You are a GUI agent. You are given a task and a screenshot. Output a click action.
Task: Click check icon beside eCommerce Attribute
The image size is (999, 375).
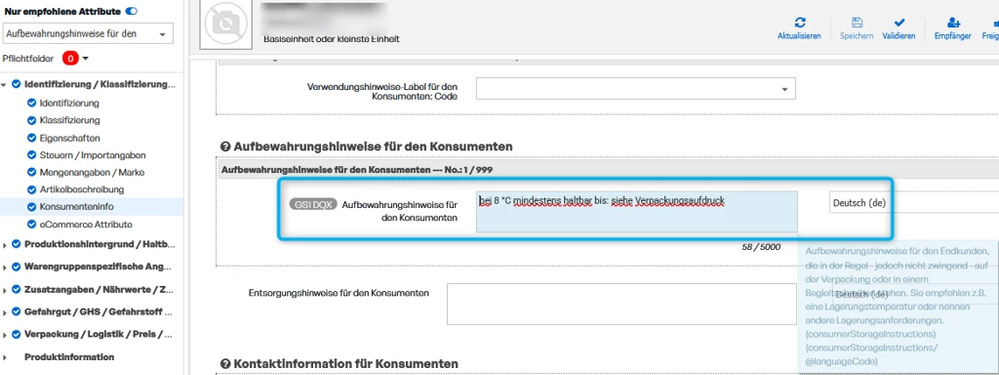[x=31, y=224]
